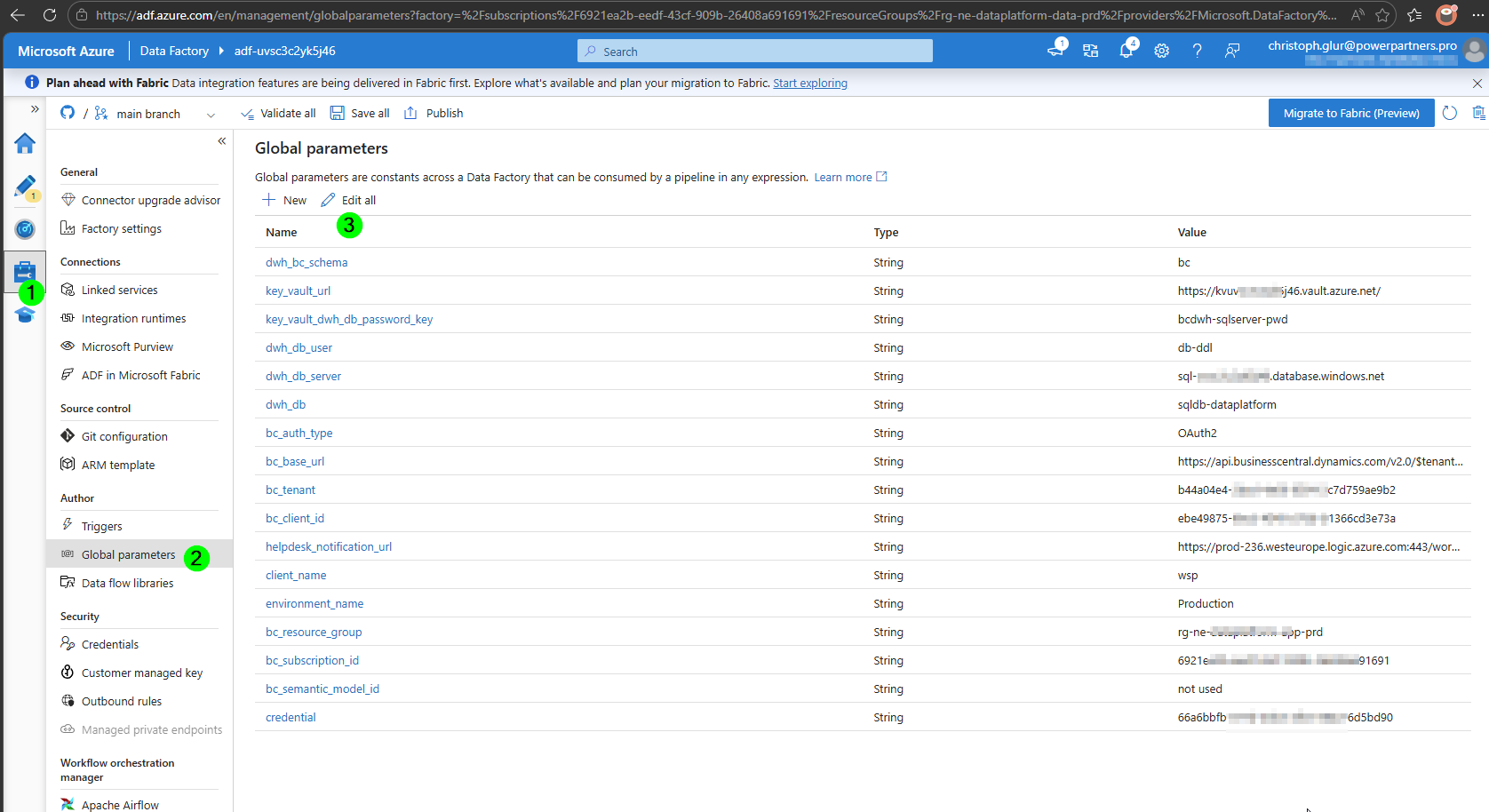Image resolution: width=1489 pixels, height=812 pixels.
Task: Open Git configuration
Action: coord(114,437)
